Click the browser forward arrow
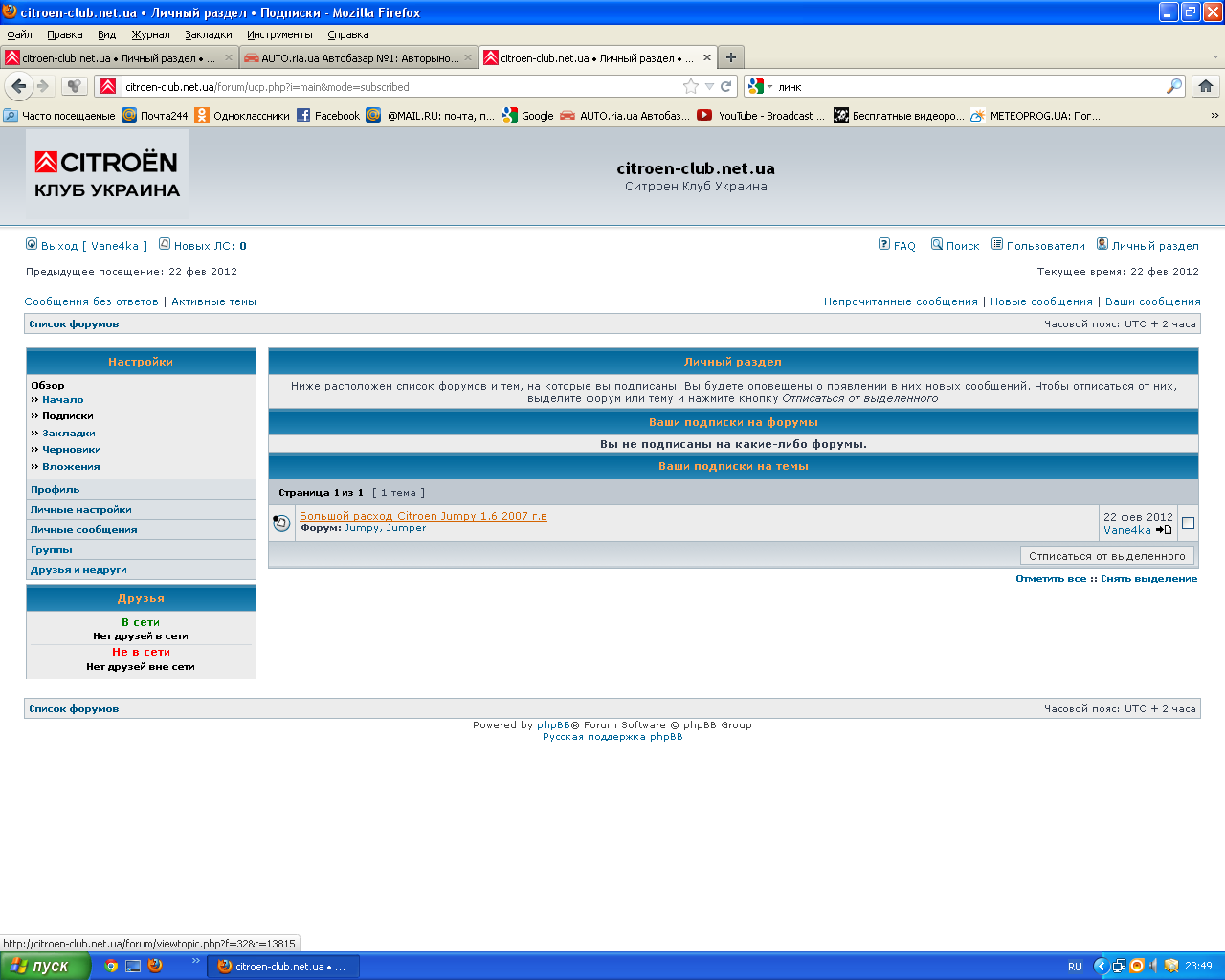 tap(43, 86)
